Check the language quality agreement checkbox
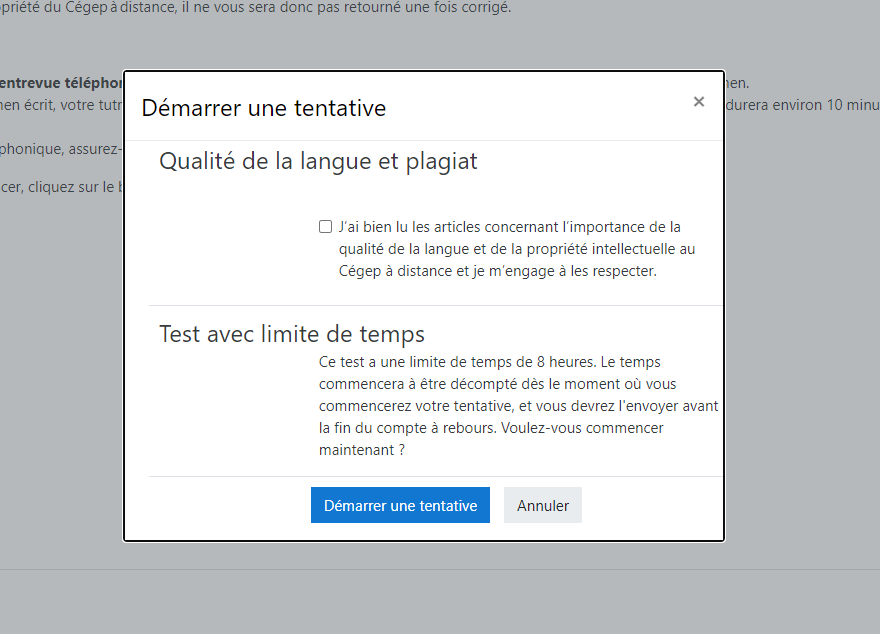Screen dimensions: 880x634 tap(325, 227)
